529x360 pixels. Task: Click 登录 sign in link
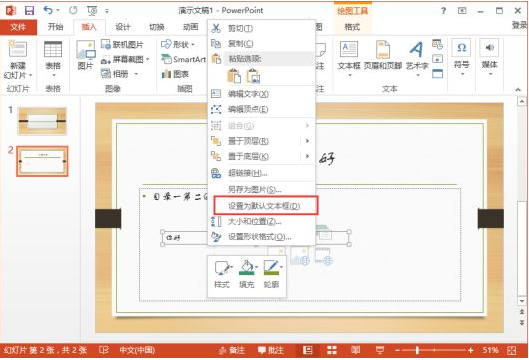pyautogui.click(x=520, y=25)
